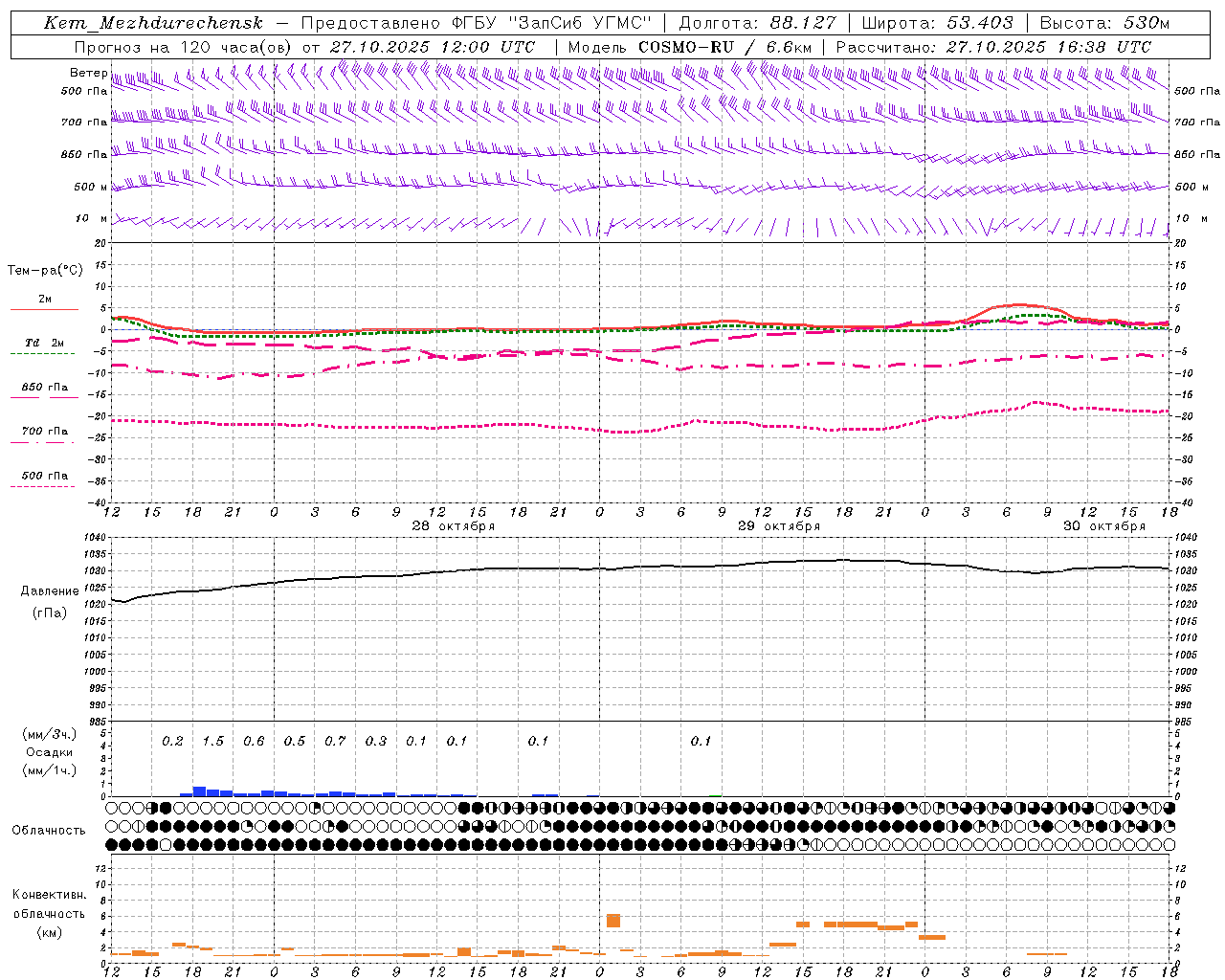Select the 'Широта: 53.403' header value

[x=937, y=23]
